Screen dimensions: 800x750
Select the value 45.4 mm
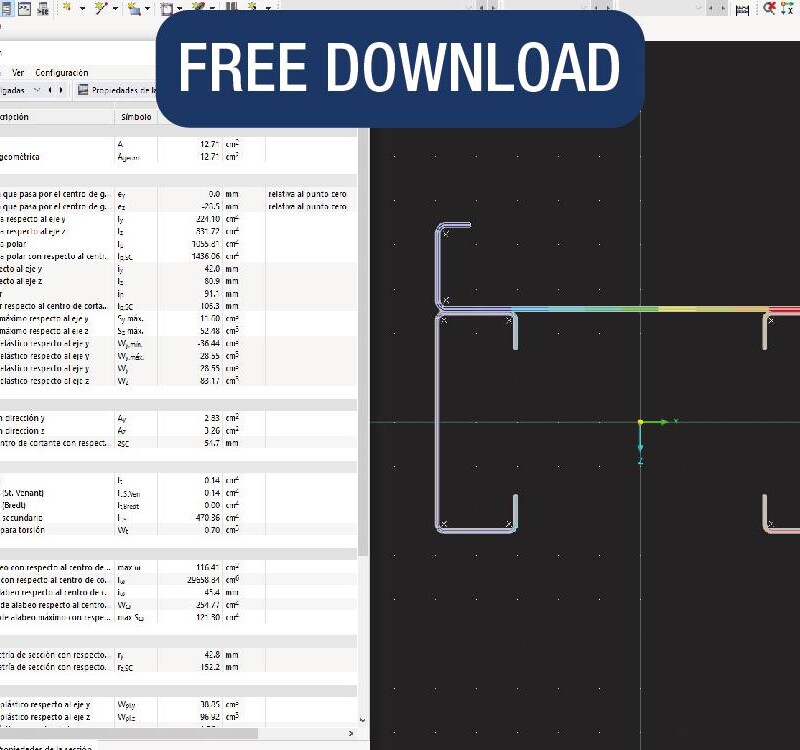(212, 592)
